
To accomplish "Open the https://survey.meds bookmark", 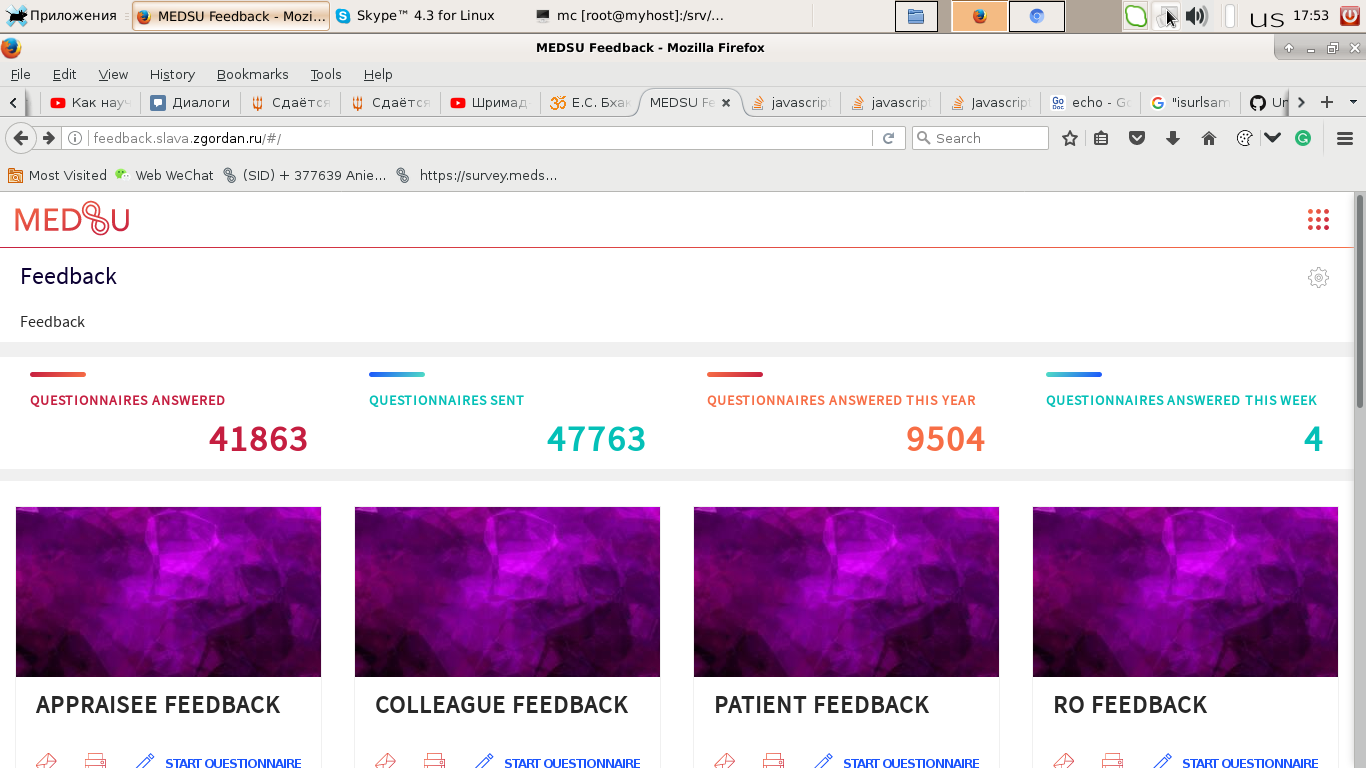I will (476, 175).
